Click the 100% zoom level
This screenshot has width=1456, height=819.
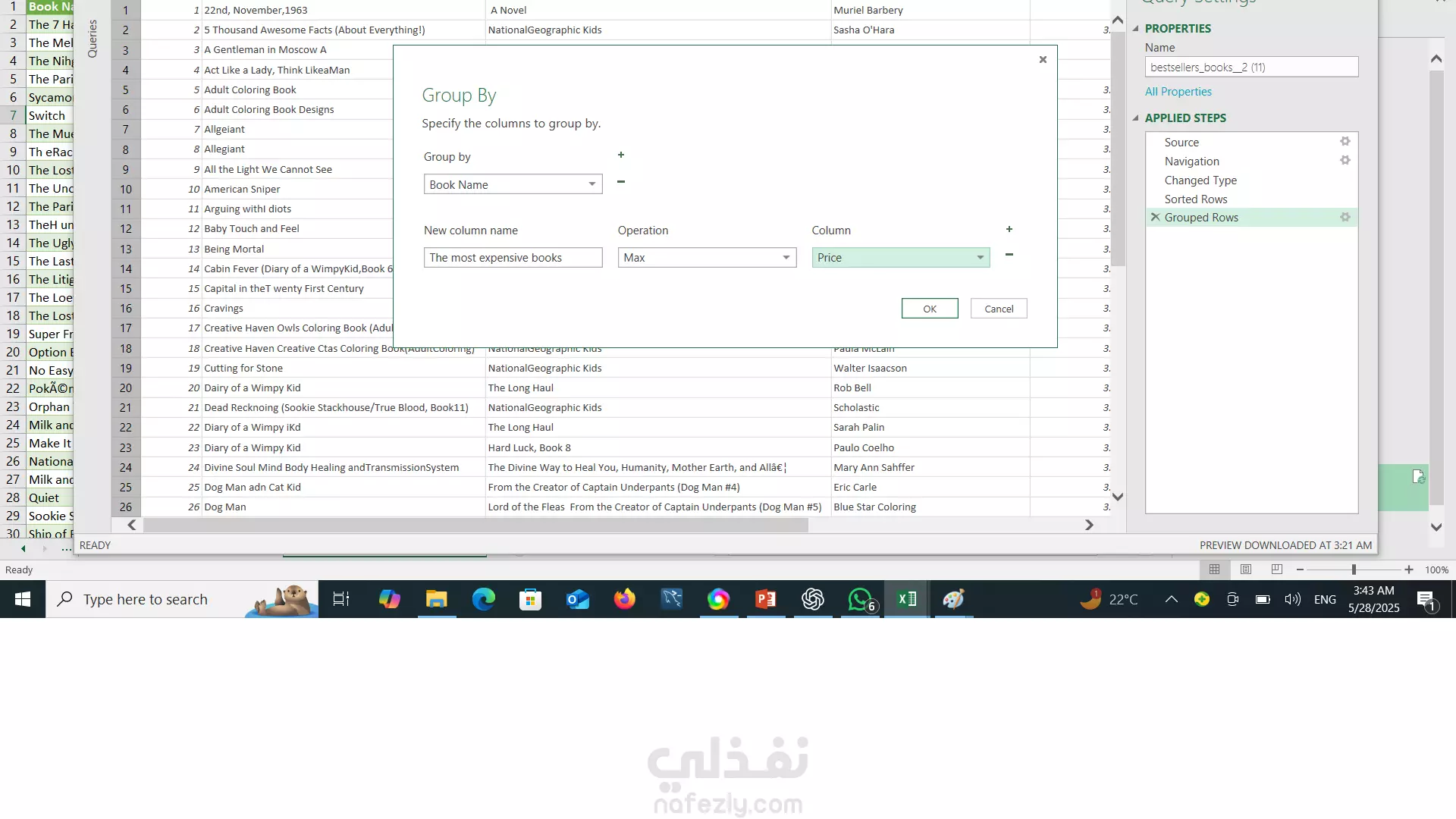click(1436, 570)
